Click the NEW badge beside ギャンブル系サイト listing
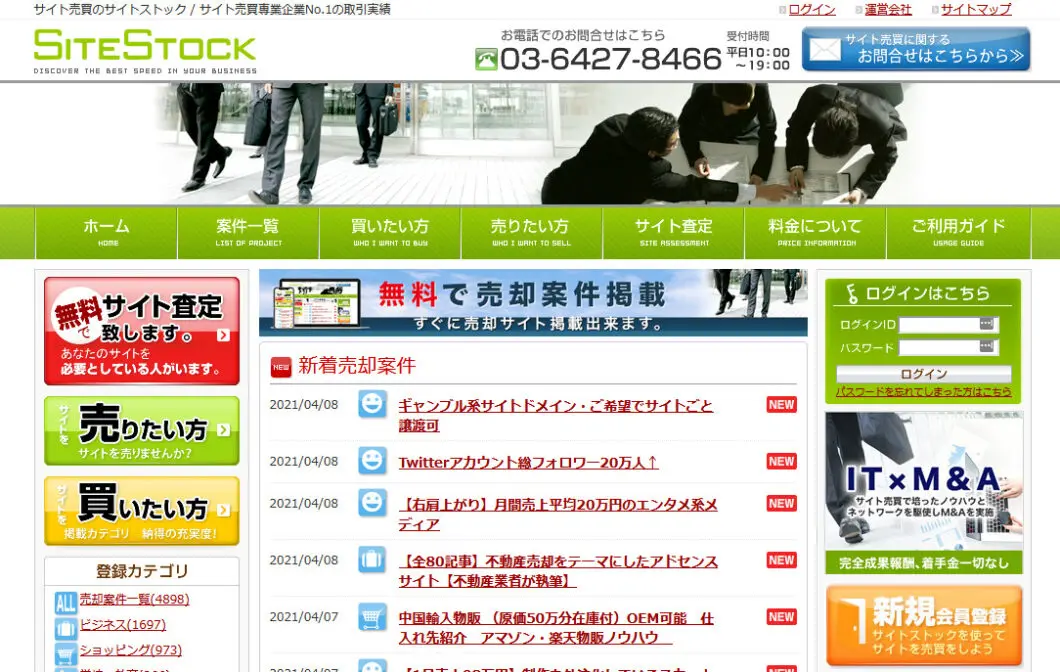Viewport: 1060px width, 672px height. tap(781, 405)
